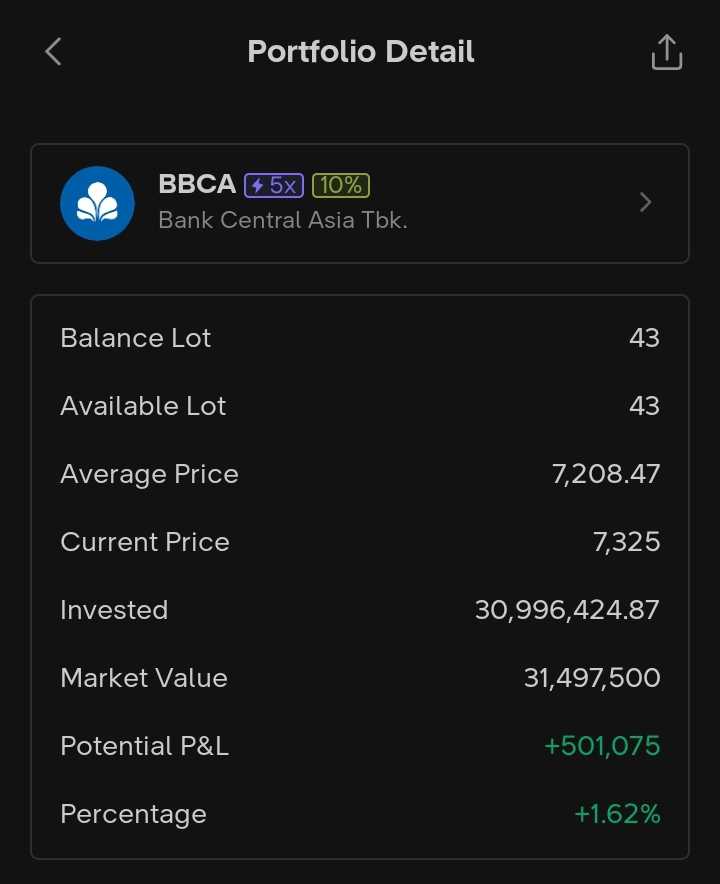Tap the Percentage gain +1.62%
Image resolution: width=720 pixels, height=884 pixels.
(x=617, y=814)
